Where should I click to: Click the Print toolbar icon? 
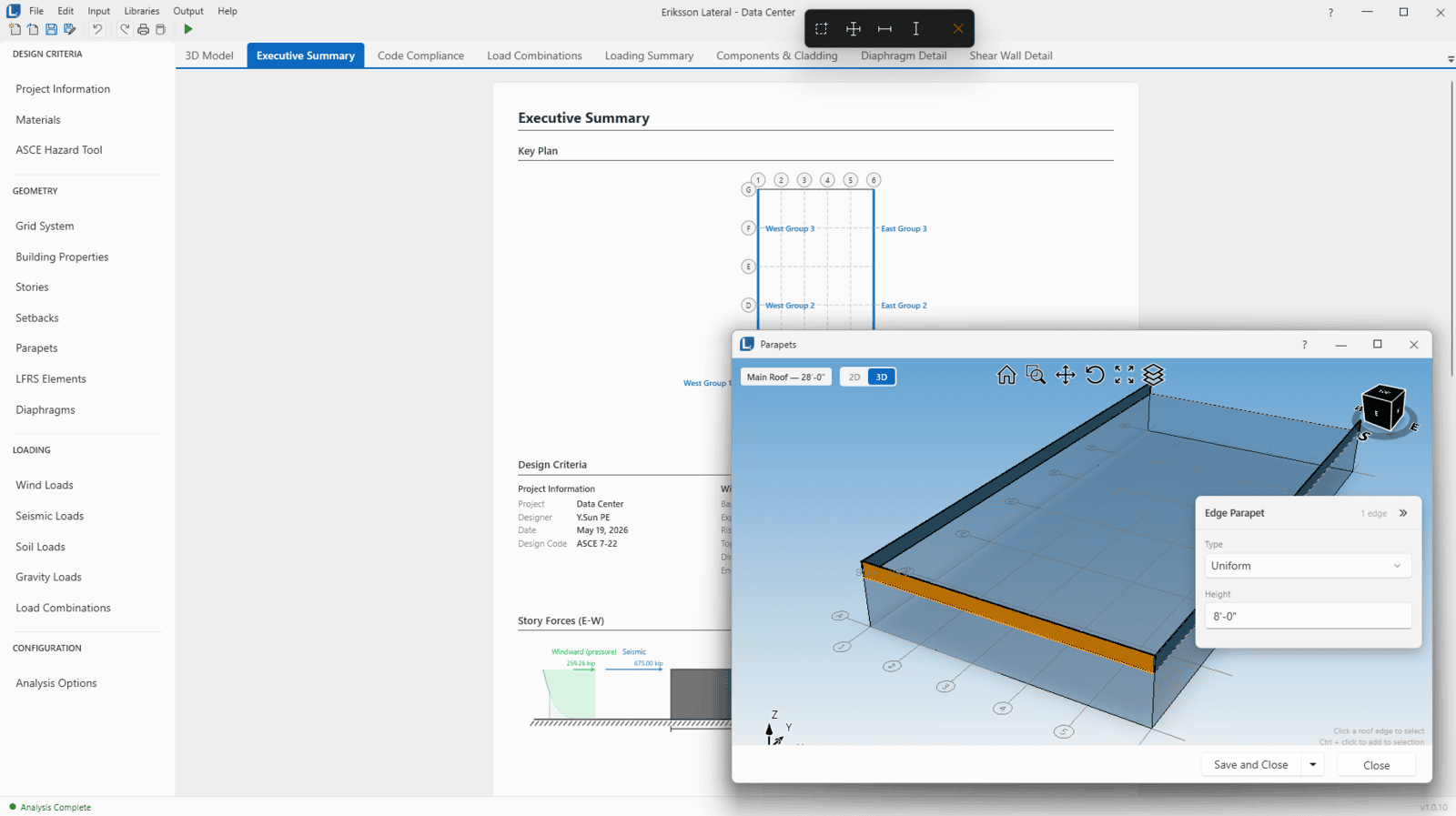point(143,29)
